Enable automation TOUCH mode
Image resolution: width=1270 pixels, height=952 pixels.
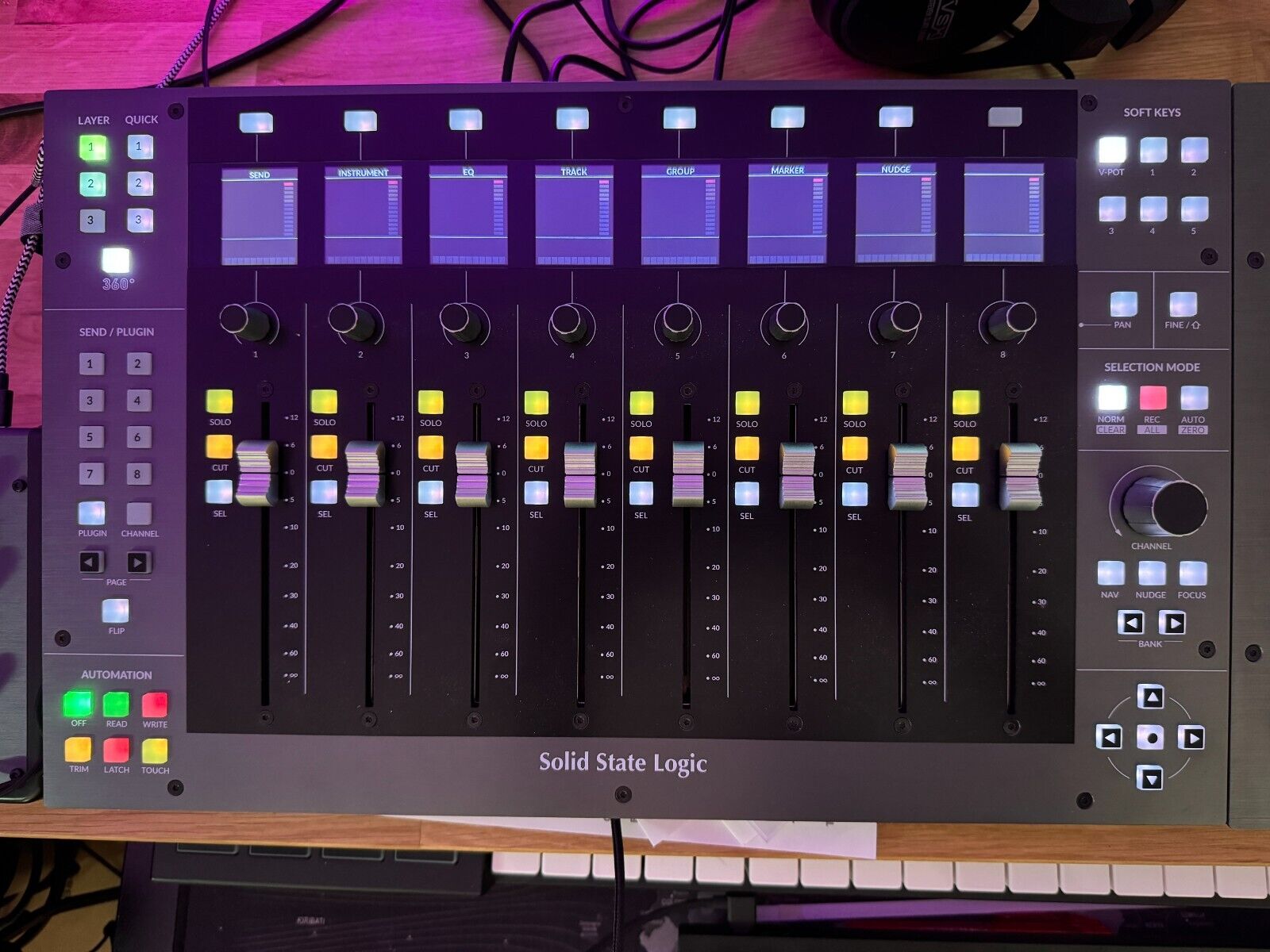click(x=155, y=750)
